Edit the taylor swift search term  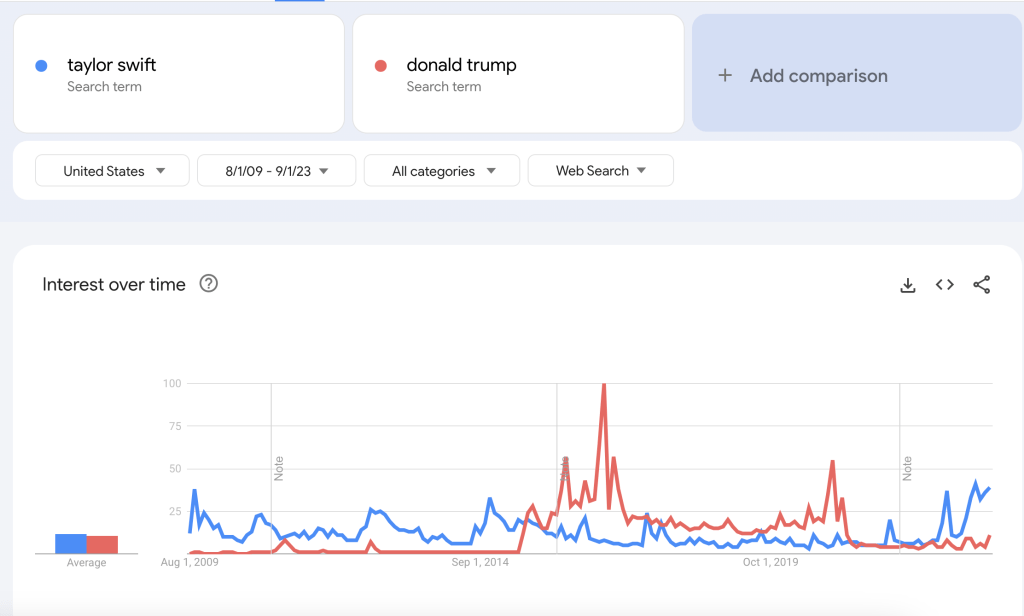point(112,65)
